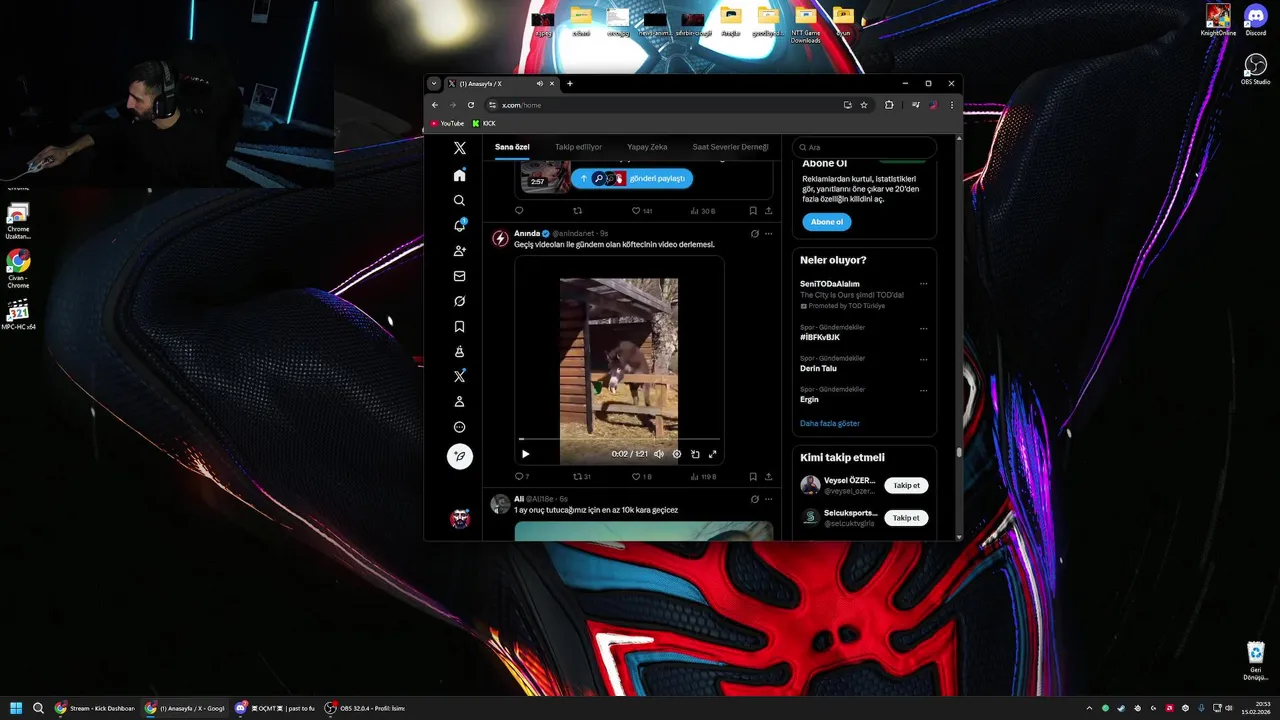Mute the Anasayfa tab audio speaker icon
This screenshot has height=720, width=1280.
(x=539, y=83)
